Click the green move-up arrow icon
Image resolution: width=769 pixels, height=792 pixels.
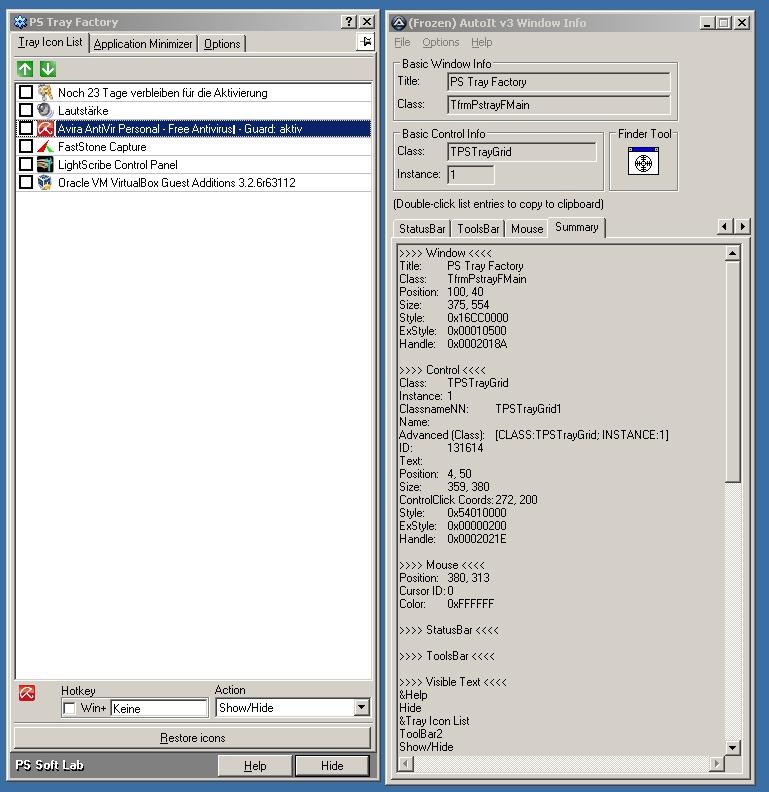point(26,69)
